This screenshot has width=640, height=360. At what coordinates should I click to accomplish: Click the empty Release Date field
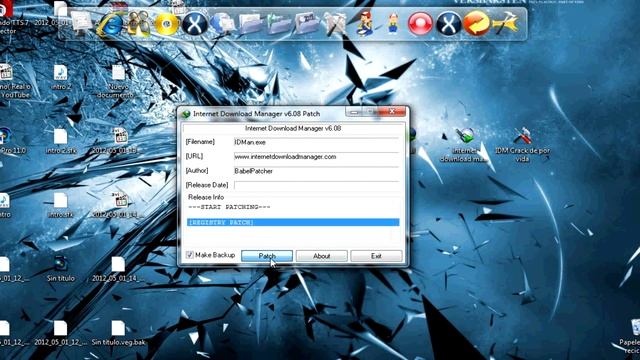point(316,185)
